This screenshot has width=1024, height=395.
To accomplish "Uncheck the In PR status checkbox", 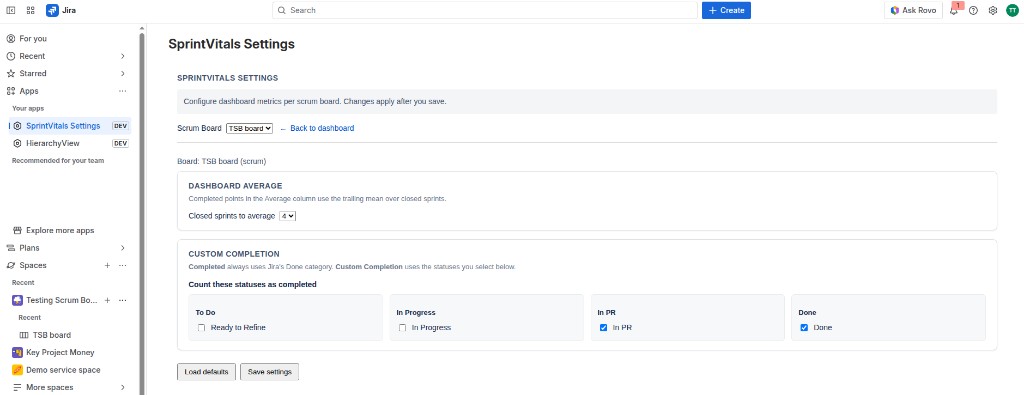I will [x=603, y=328].
